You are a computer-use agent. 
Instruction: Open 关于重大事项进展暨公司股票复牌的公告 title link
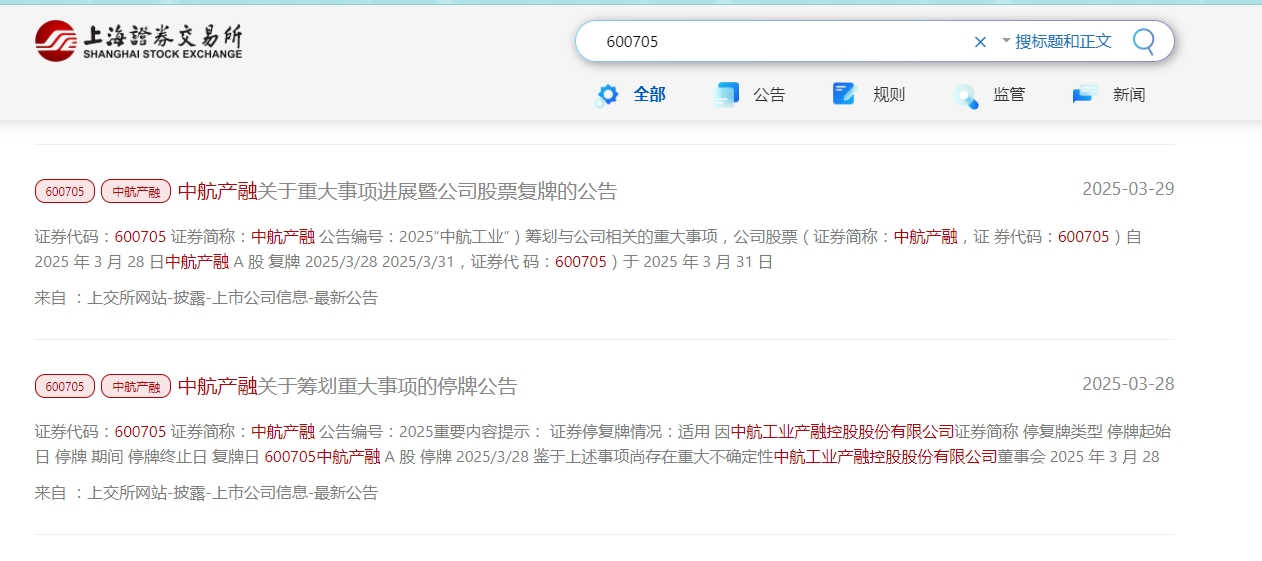point(398,191)
